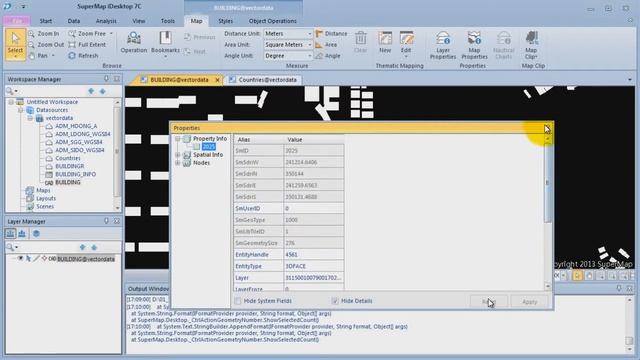Open the File menu button
This screenshot has width=640, height=360.
17,21
